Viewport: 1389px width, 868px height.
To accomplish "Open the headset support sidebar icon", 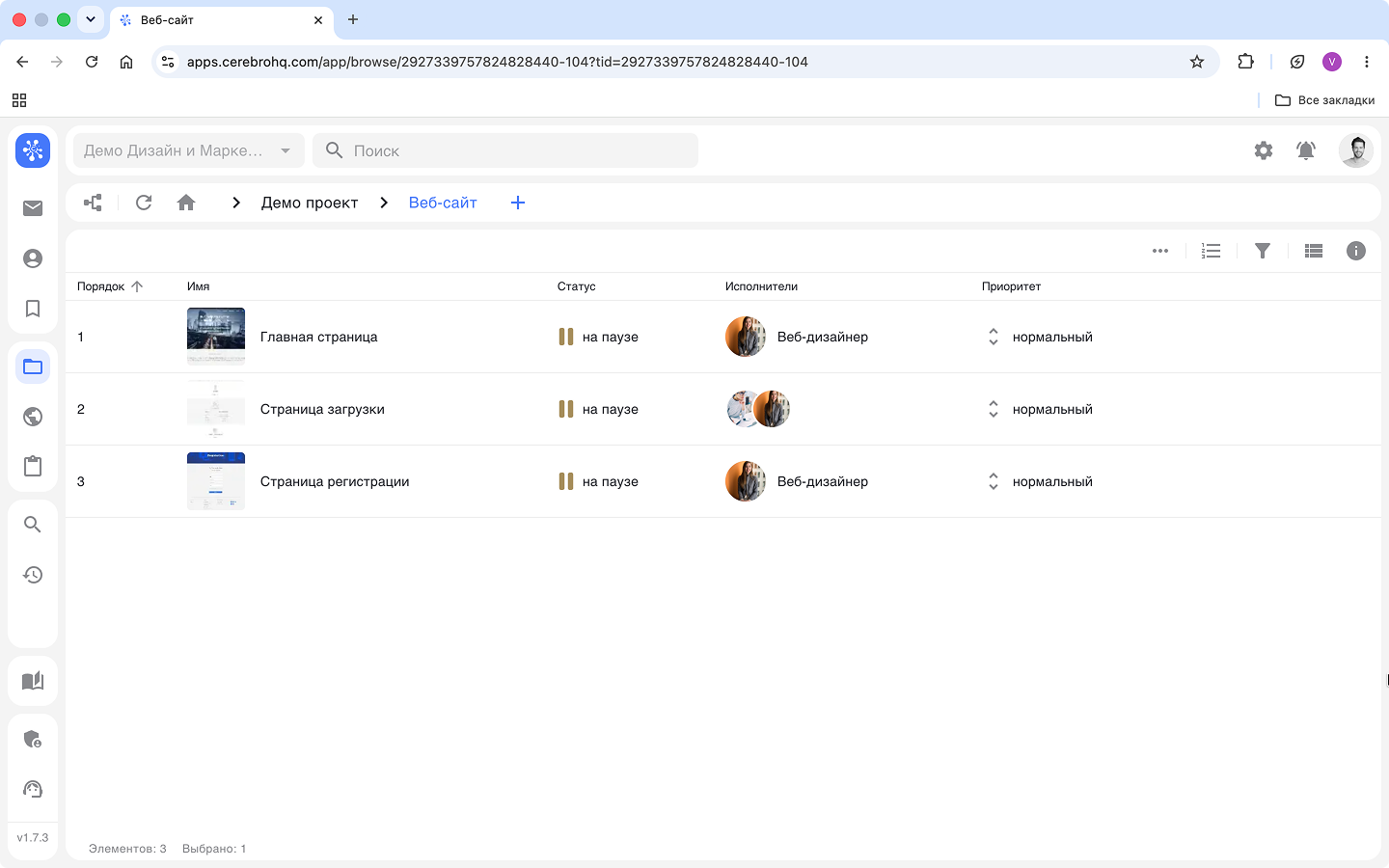I will (x=33, y=789).
